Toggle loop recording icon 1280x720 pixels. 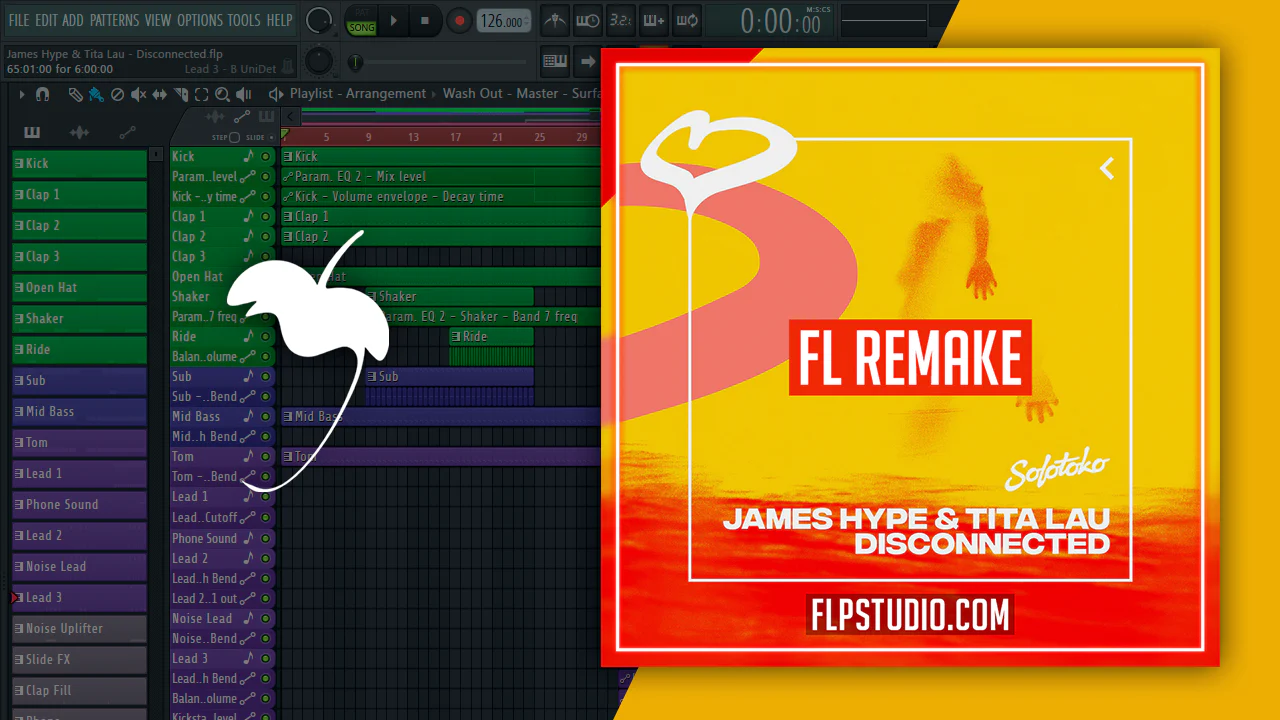coord(687,20)
